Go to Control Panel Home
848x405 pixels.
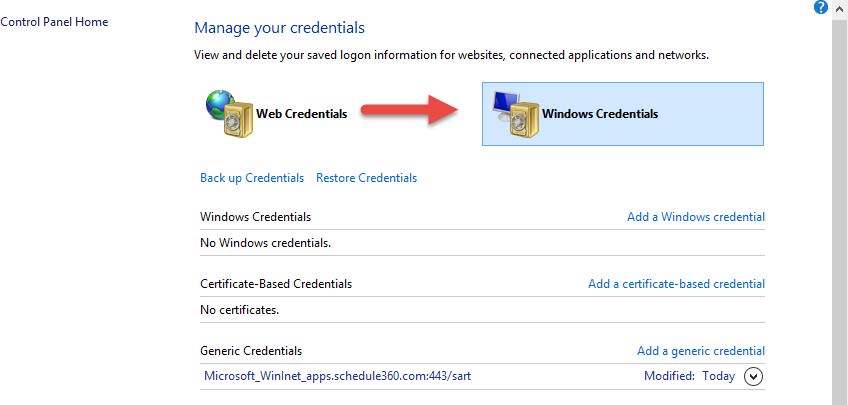(54, 22)
